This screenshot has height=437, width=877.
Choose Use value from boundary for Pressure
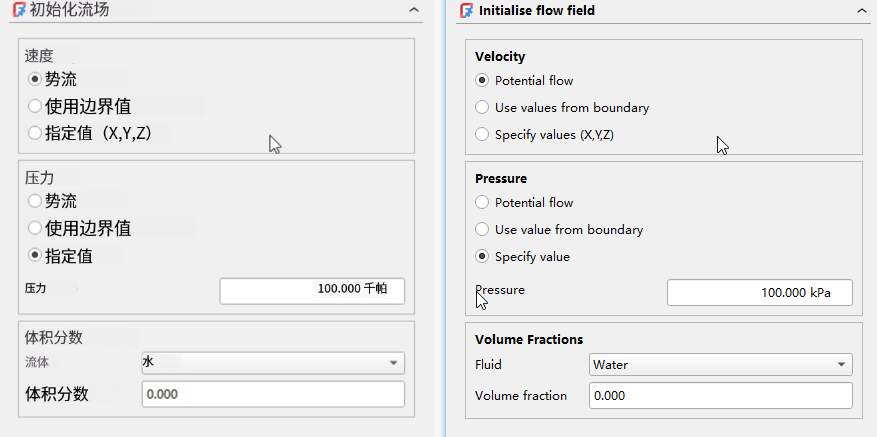click(482, 229)
